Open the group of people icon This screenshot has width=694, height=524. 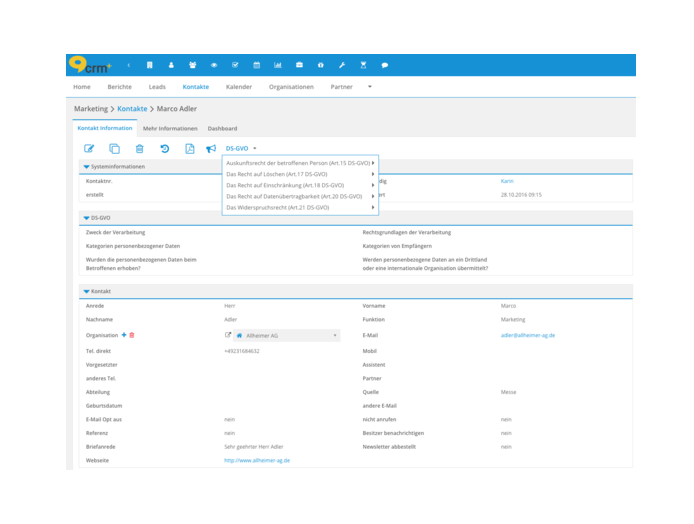[193, 65]
